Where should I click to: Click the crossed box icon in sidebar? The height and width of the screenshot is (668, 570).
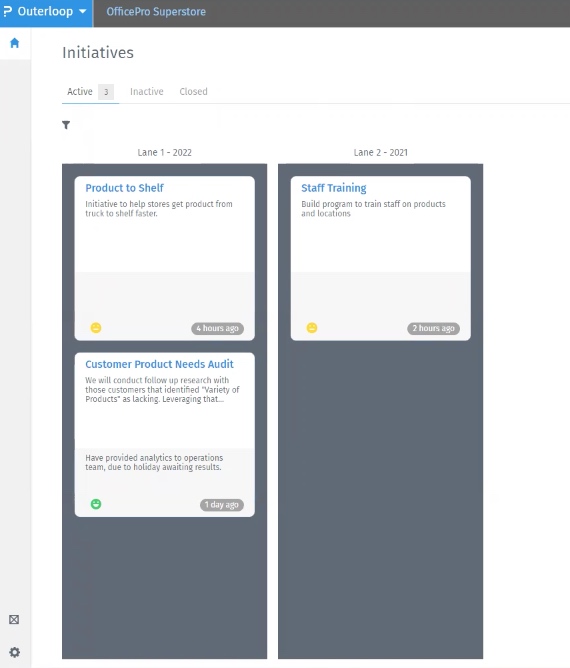[x=14, y=619]
